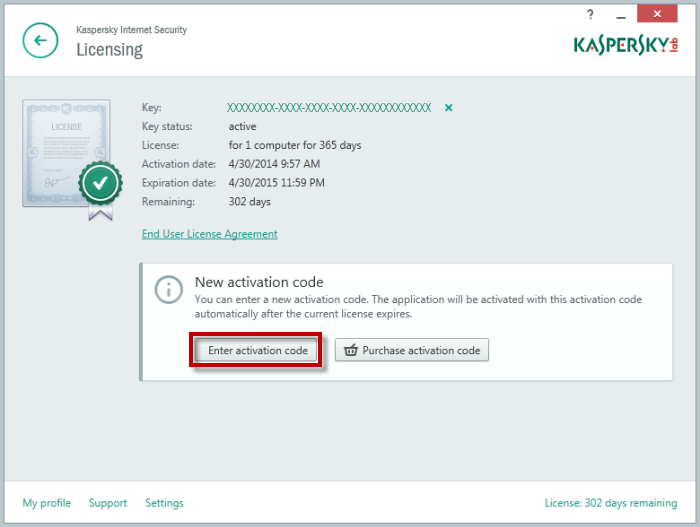The width and height of the screenshot is (700, 527).
Task: Click the 'New activation code' heading
Action: (259, 282)
